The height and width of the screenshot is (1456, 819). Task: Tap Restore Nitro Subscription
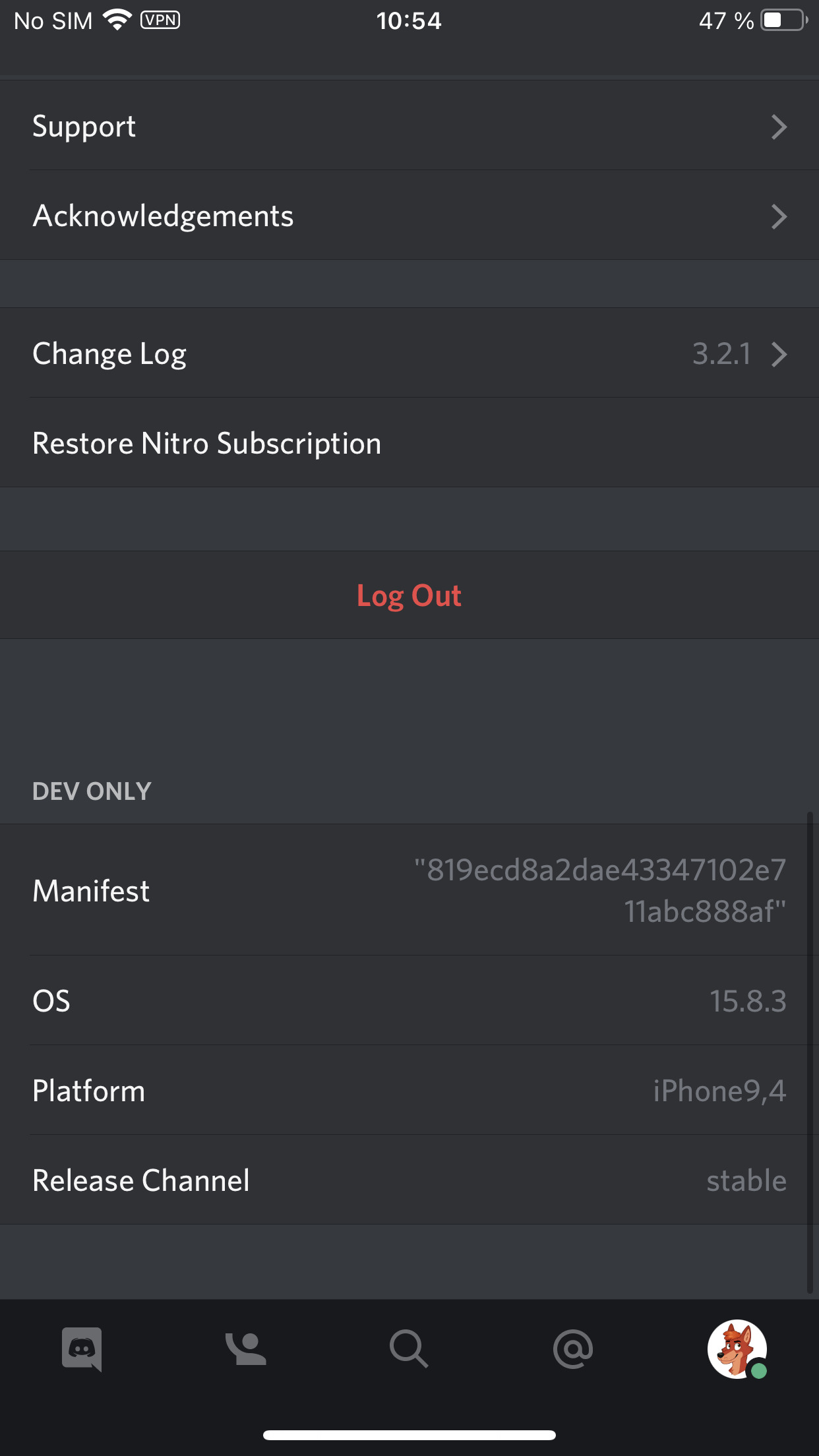207,443
